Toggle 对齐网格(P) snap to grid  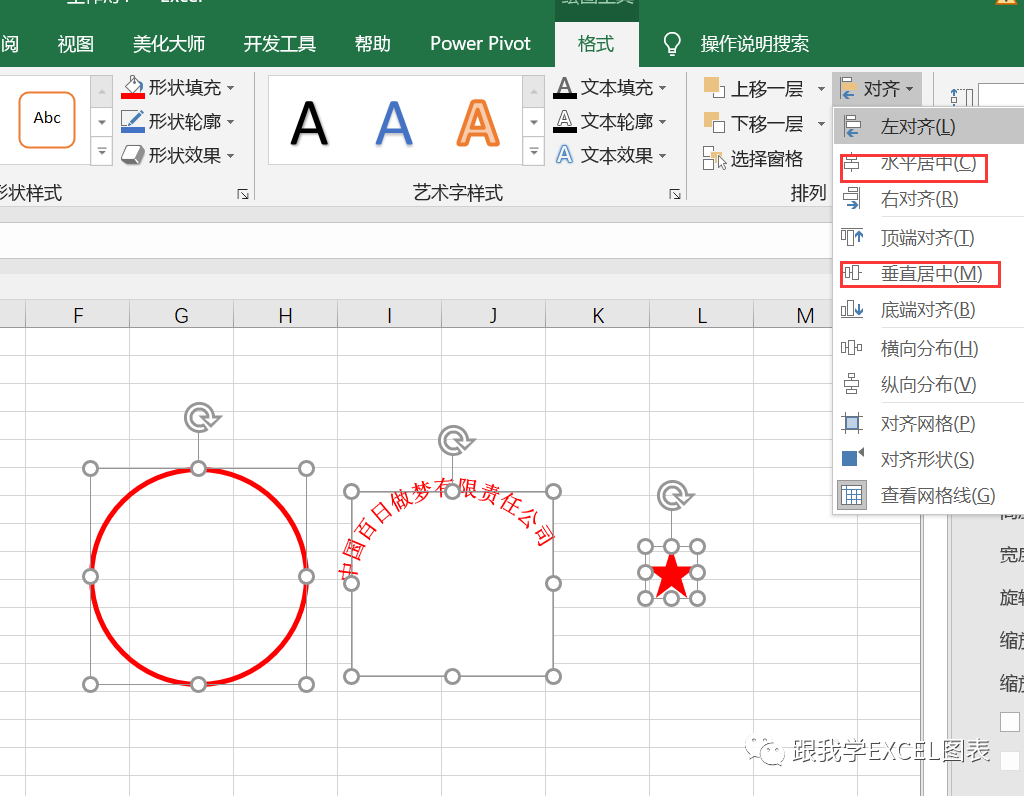point(928,424)
